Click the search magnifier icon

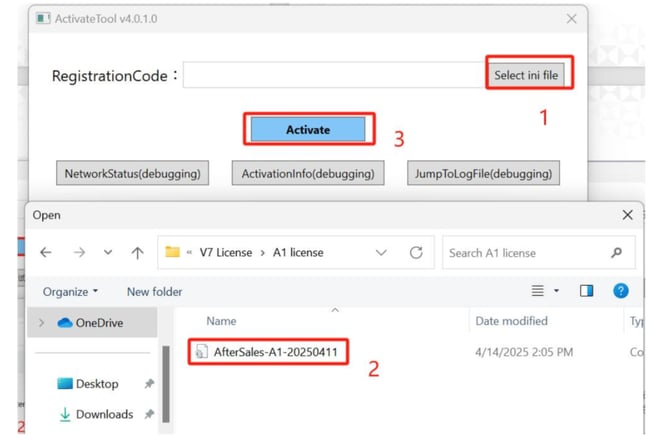pyautogui.click(x=616, y=253)
